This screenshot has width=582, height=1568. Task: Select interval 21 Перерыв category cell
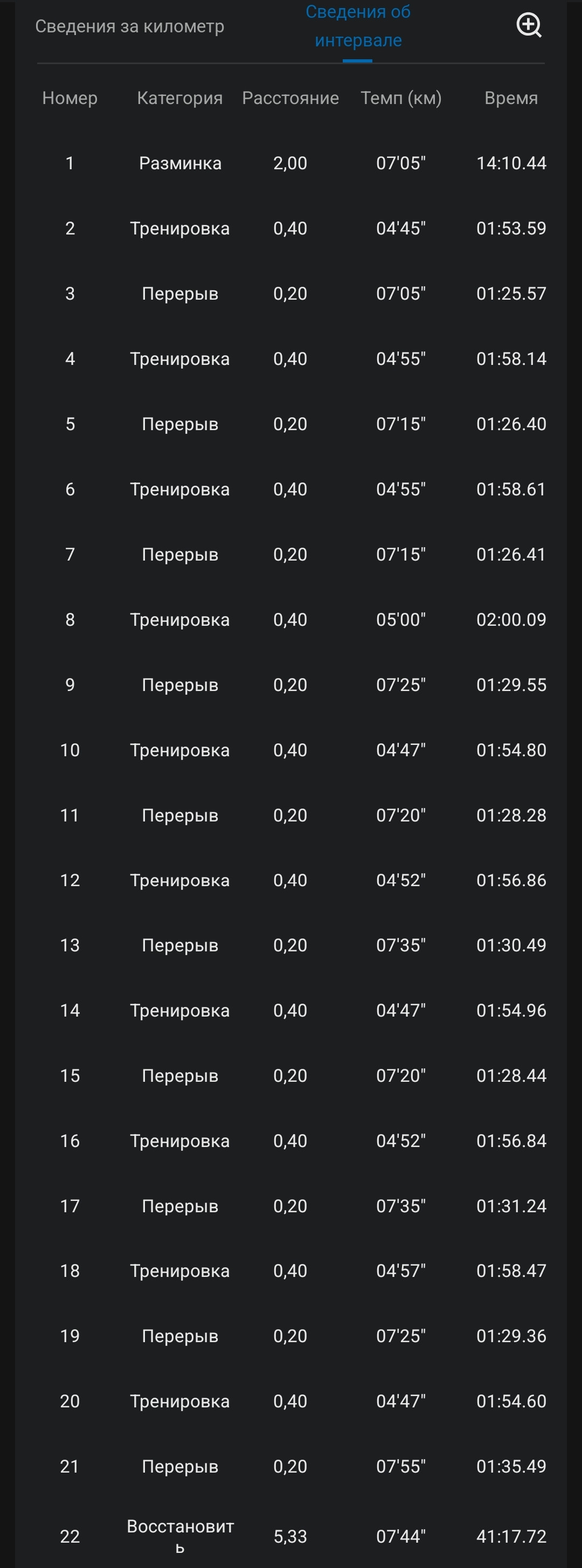tap(179, 1467)
